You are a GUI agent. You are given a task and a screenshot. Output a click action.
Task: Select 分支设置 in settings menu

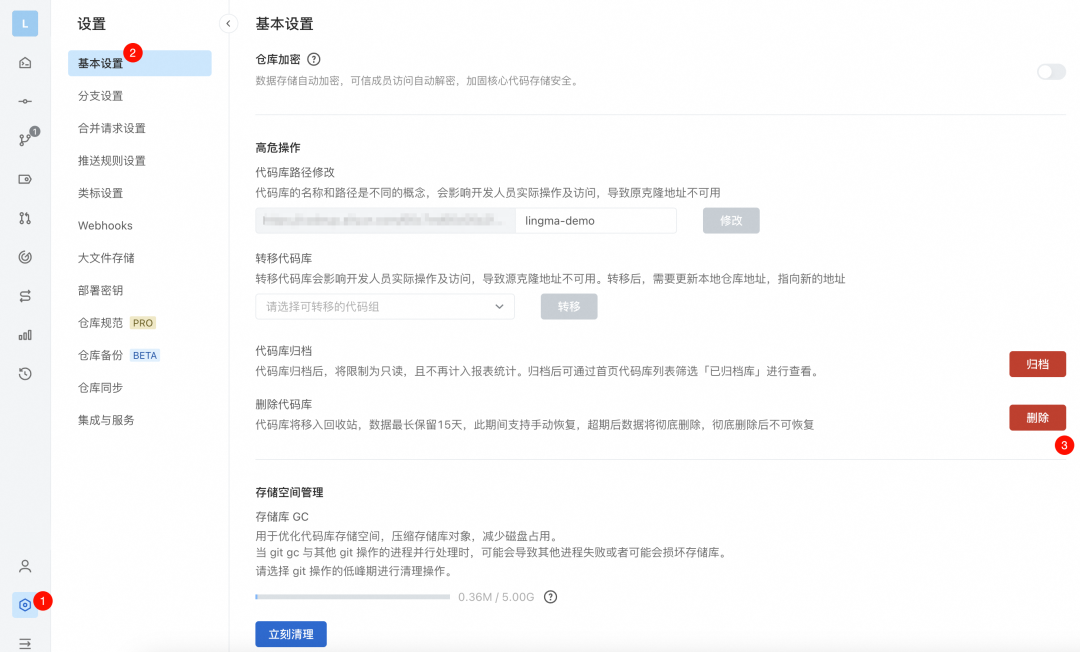(x=101, y=96)
